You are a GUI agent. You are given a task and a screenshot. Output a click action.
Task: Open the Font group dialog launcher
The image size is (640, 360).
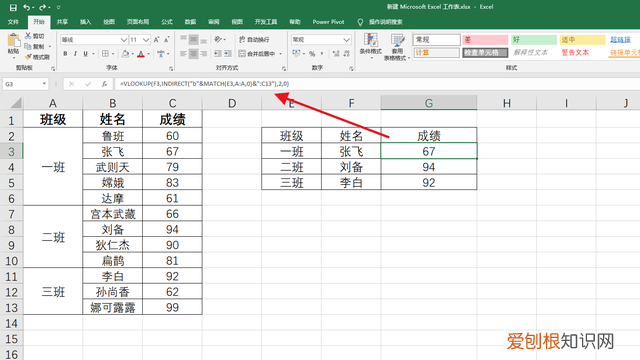[x=171, y=69]
